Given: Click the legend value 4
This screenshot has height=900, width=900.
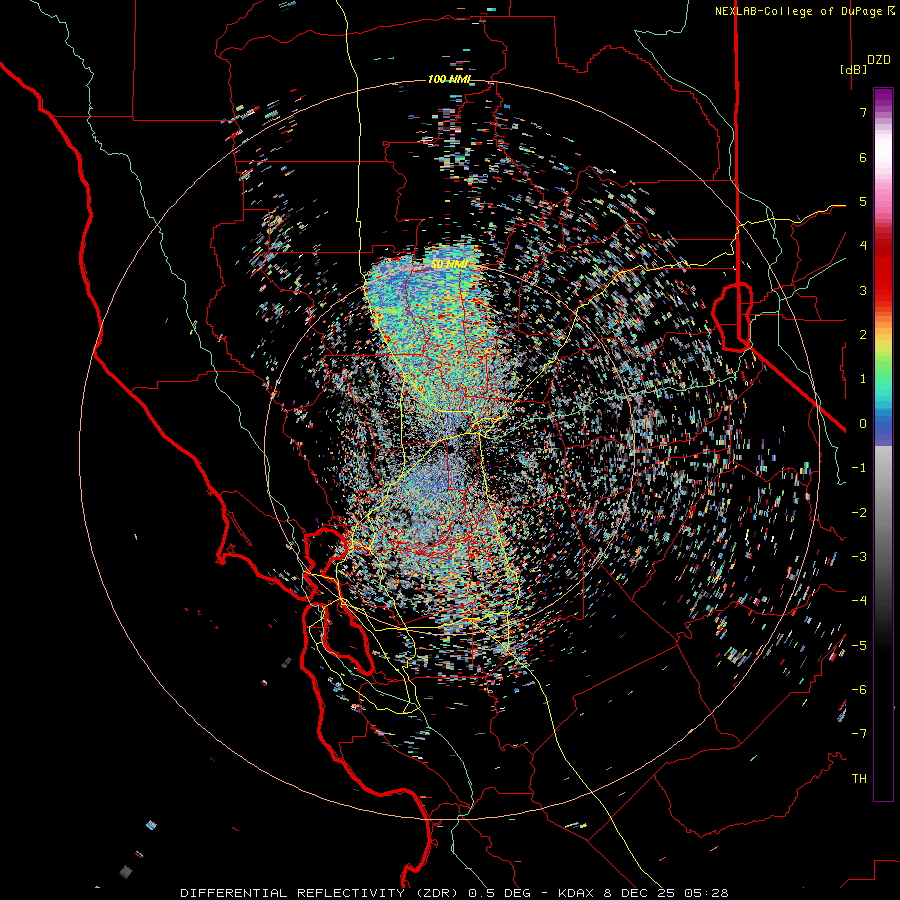Looking at the screenshot, I should click(863, 246).
